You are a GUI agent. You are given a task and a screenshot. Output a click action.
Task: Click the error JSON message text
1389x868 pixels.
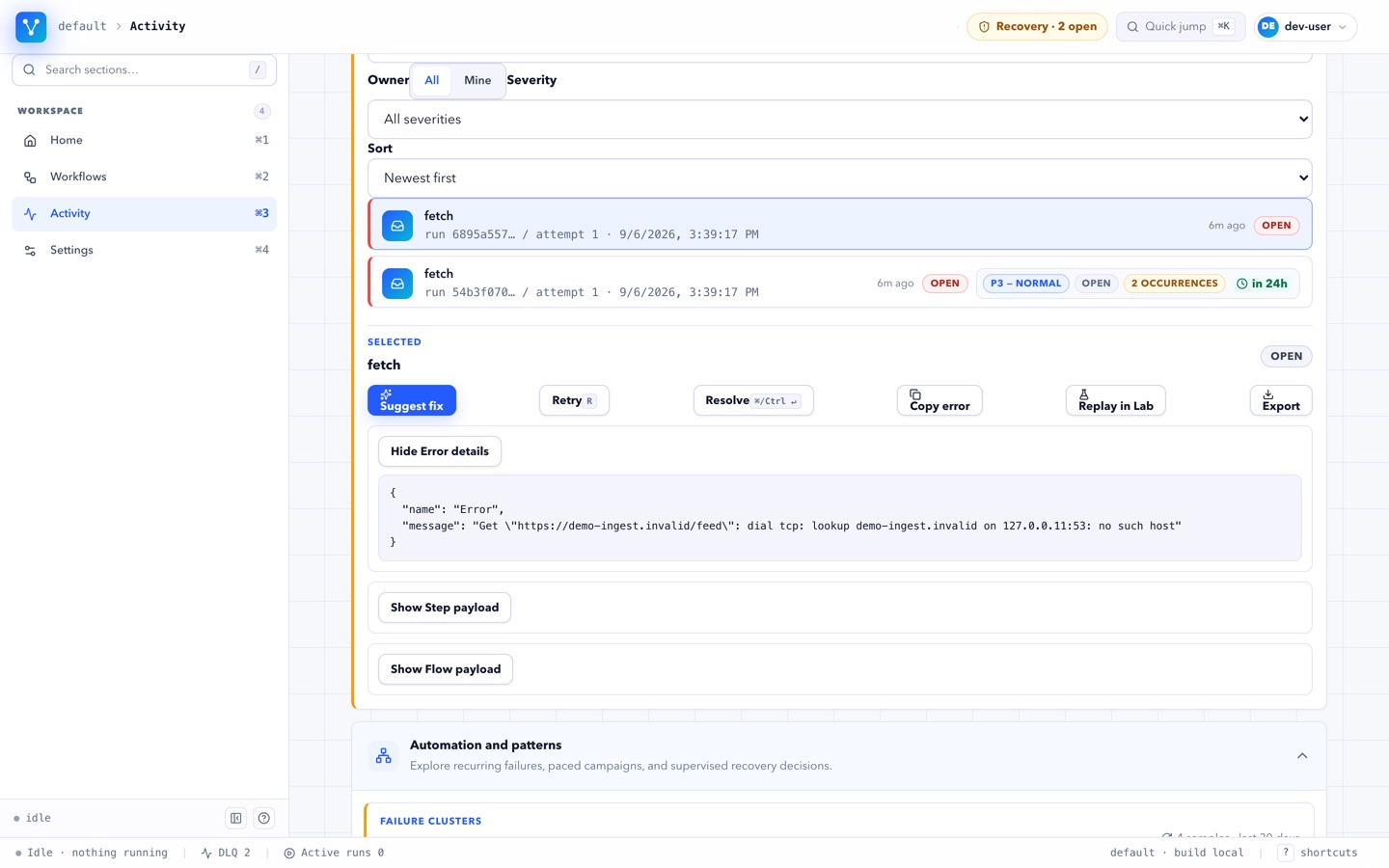[791, 526]
